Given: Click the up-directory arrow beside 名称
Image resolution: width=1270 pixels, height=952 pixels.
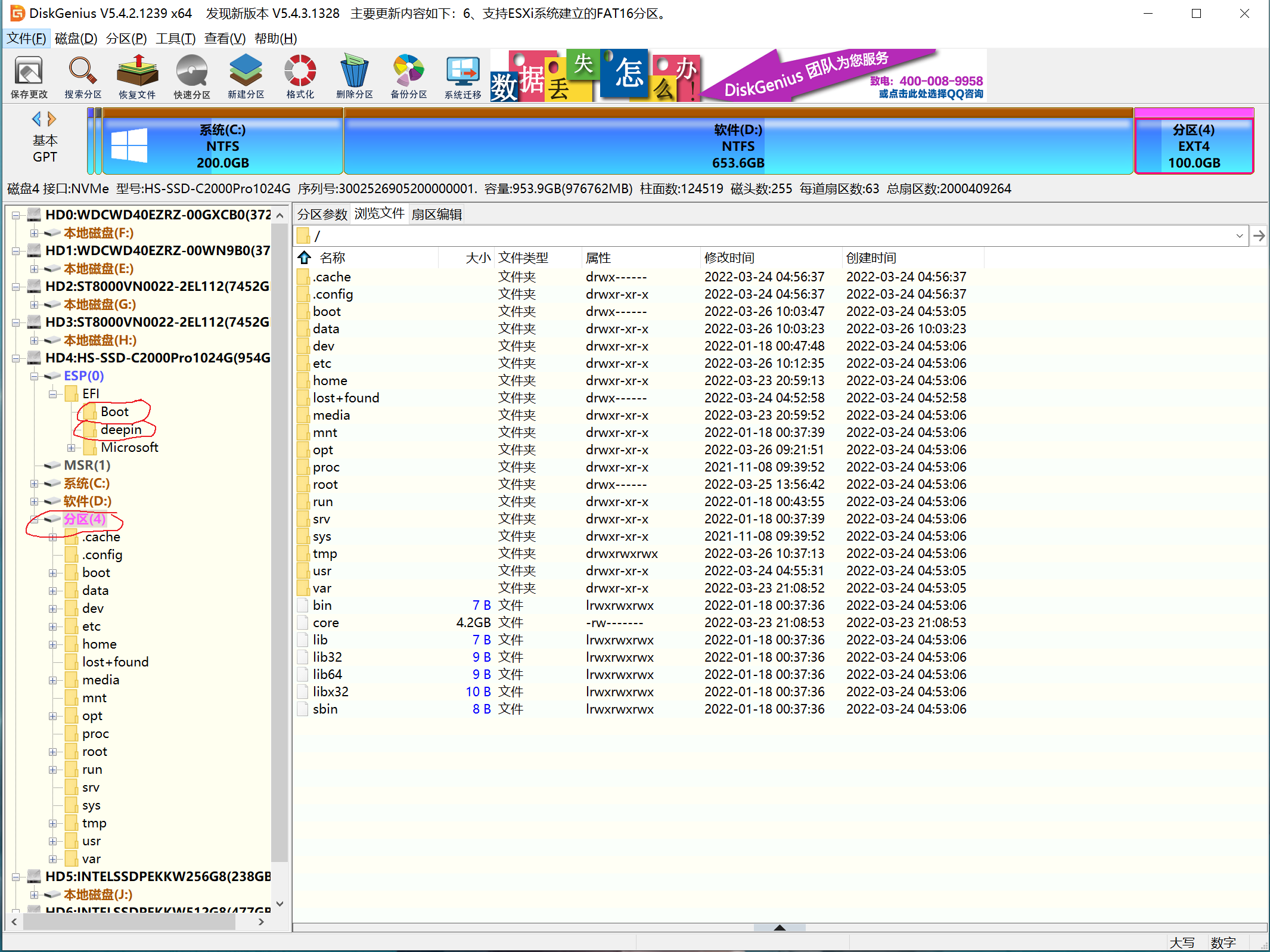Looking at the screenshot, I should coord(305,258).
